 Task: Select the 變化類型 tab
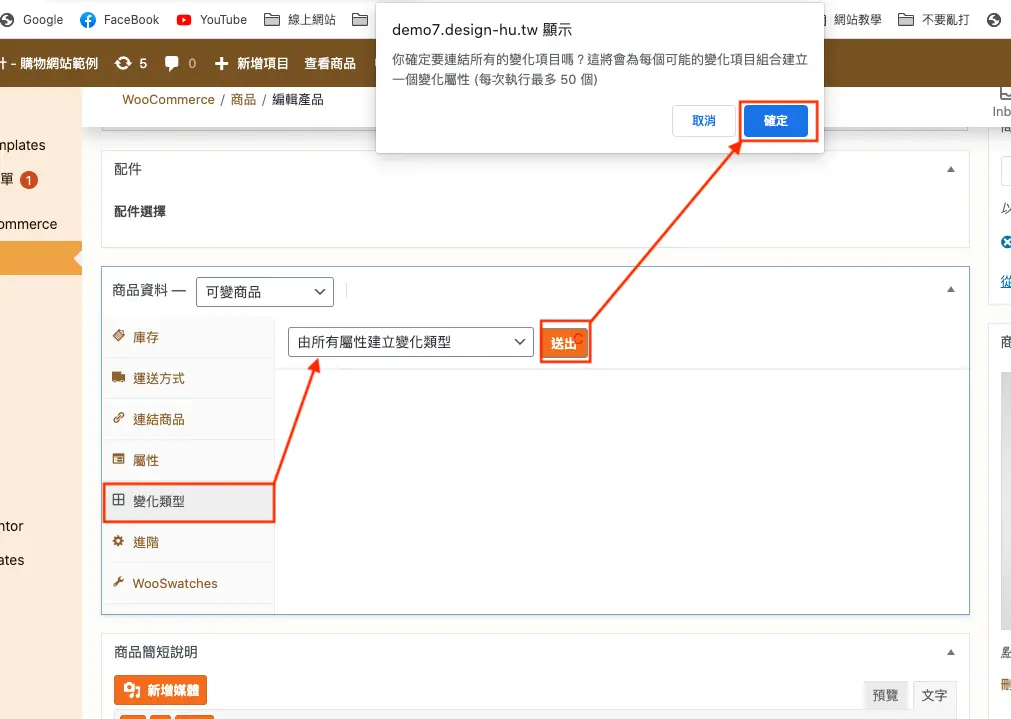188,502
